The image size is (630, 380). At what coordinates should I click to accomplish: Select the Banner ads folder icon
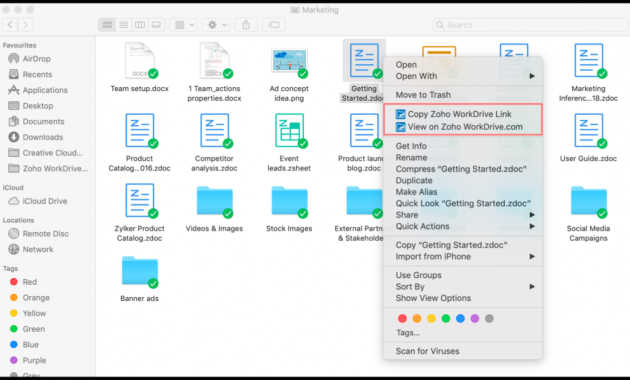point(140,272)
